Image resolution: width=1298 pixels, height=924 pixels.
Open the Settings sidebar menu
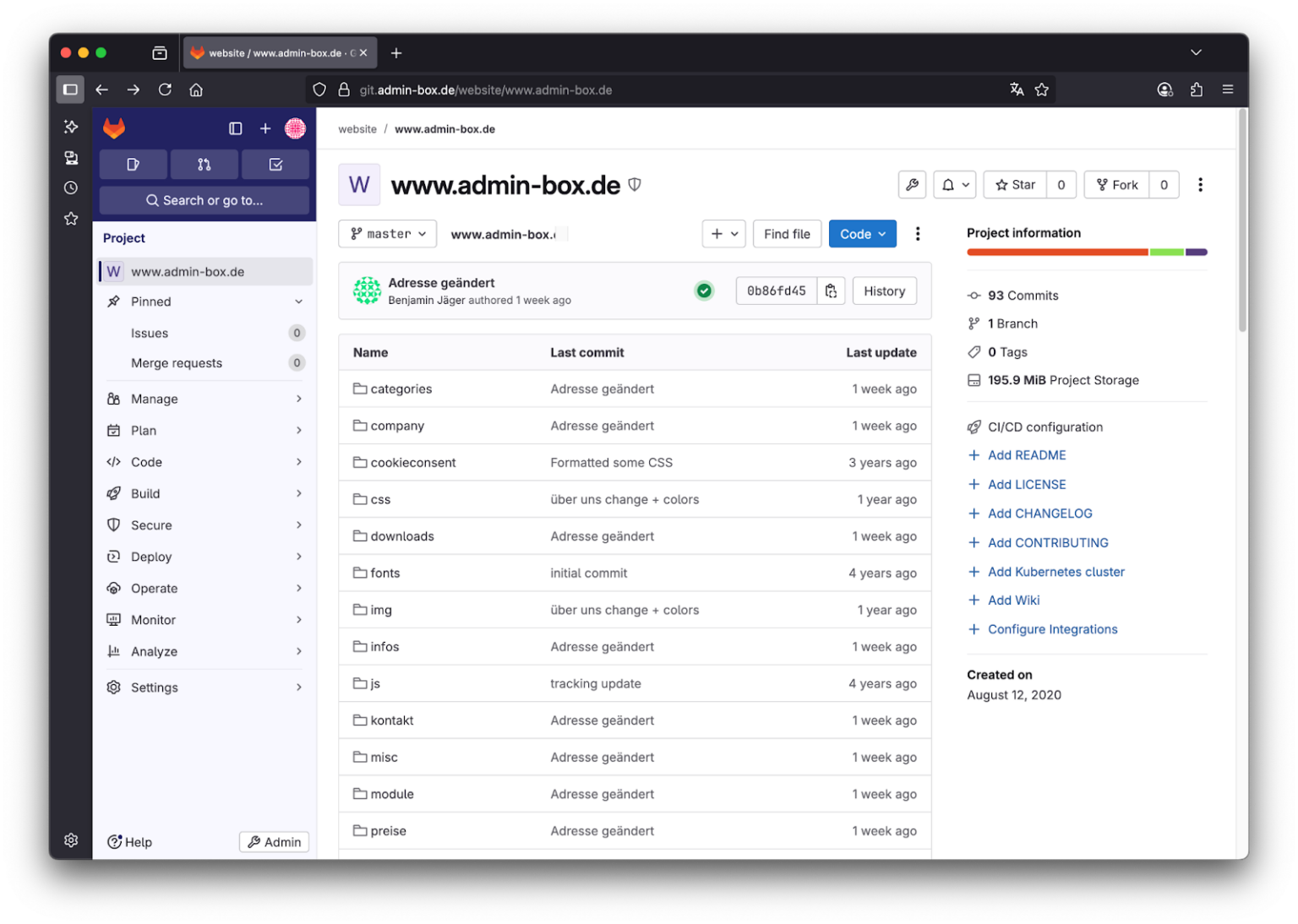(x=205, y=688)
